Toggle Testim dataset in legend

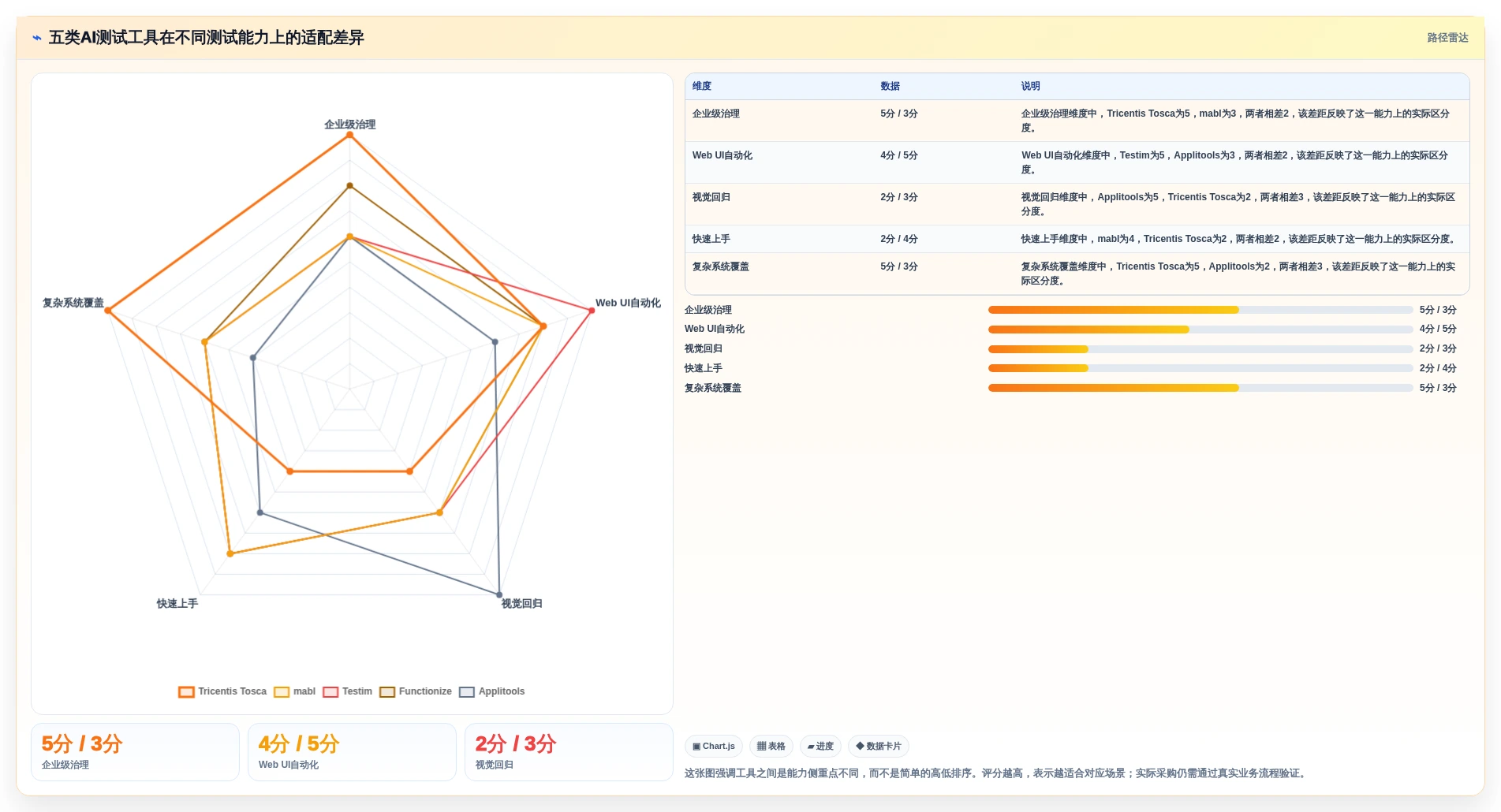pyautogui.click(x=347, y=691)
